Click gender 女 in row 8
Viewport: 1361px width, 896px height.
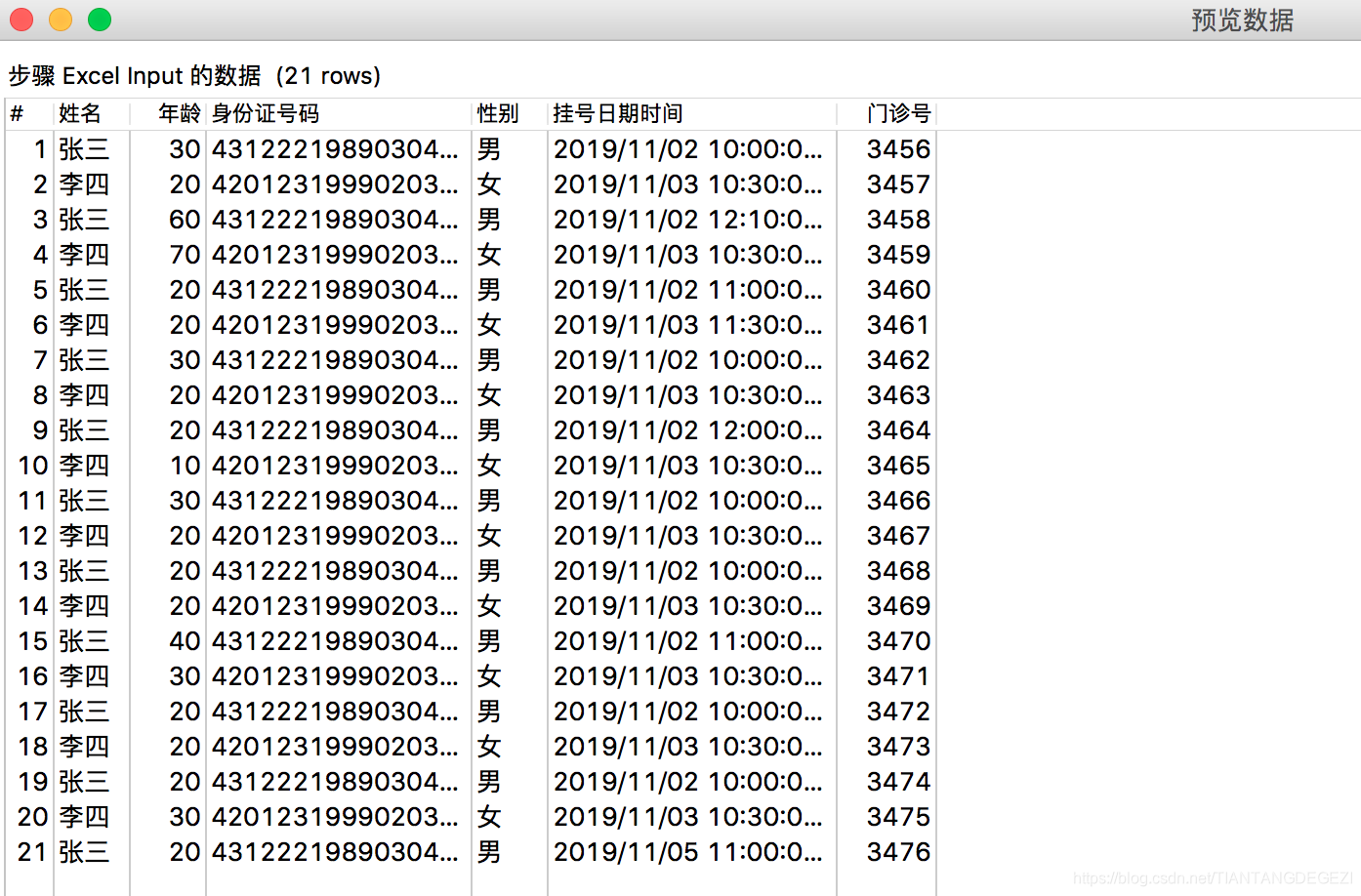coord(489,395)
